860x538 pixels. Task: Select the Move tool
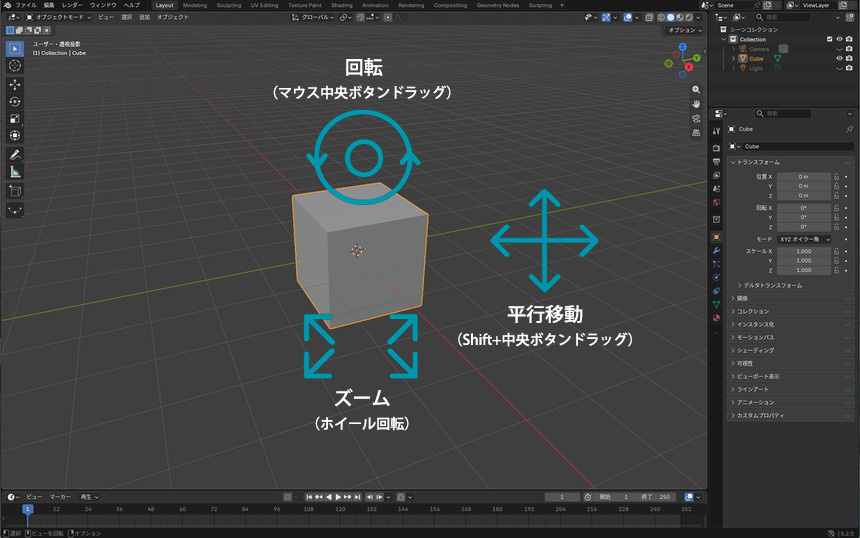click(x=15, y=84)
